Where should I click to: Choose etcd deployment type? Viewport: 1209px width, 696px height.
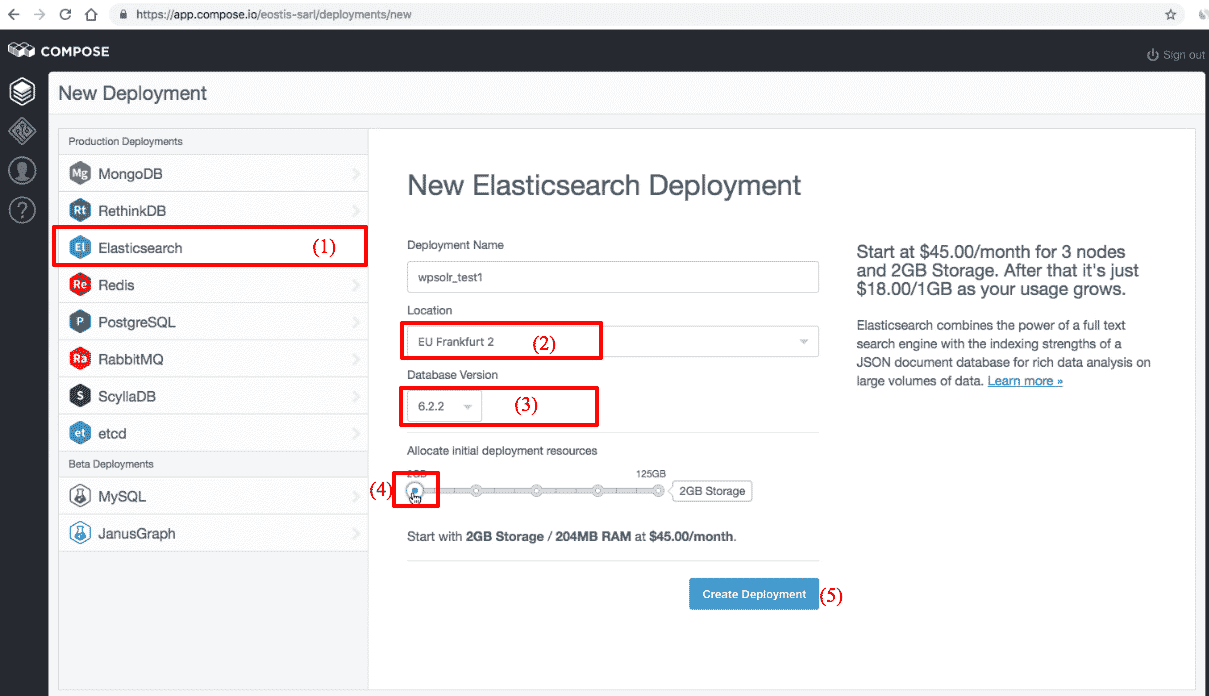213,433
